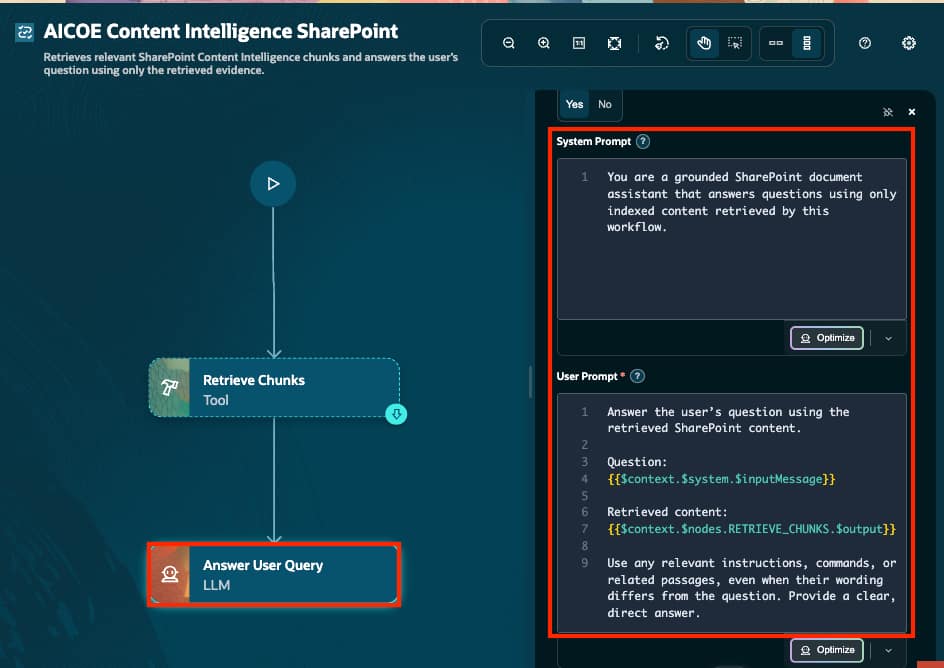Open User Prompt help tooltip
Image resolution: width=944 pixels, height=668 pixels.
pos(637,376)
